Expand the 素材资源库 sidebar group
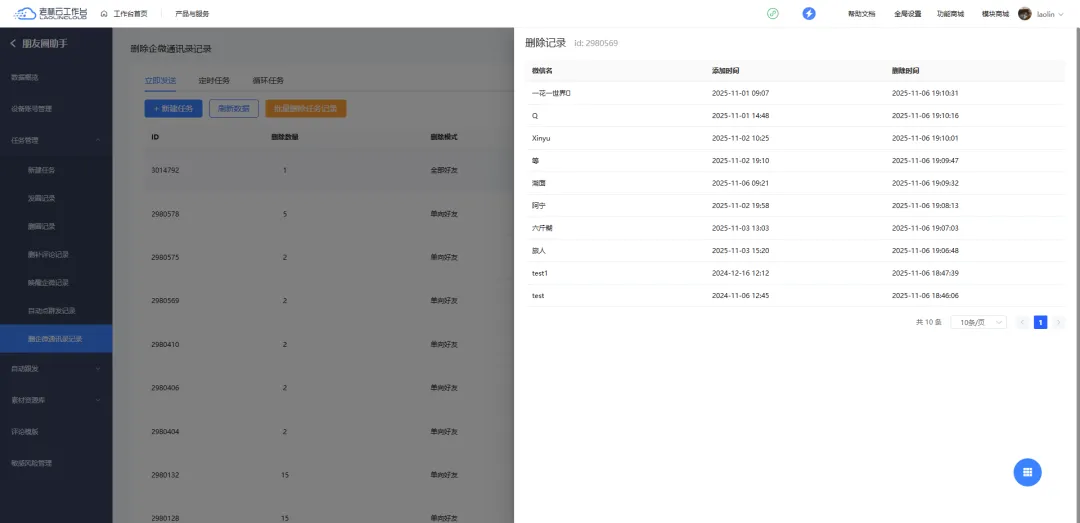The image size is (1080, 523). tap(56, 400)
